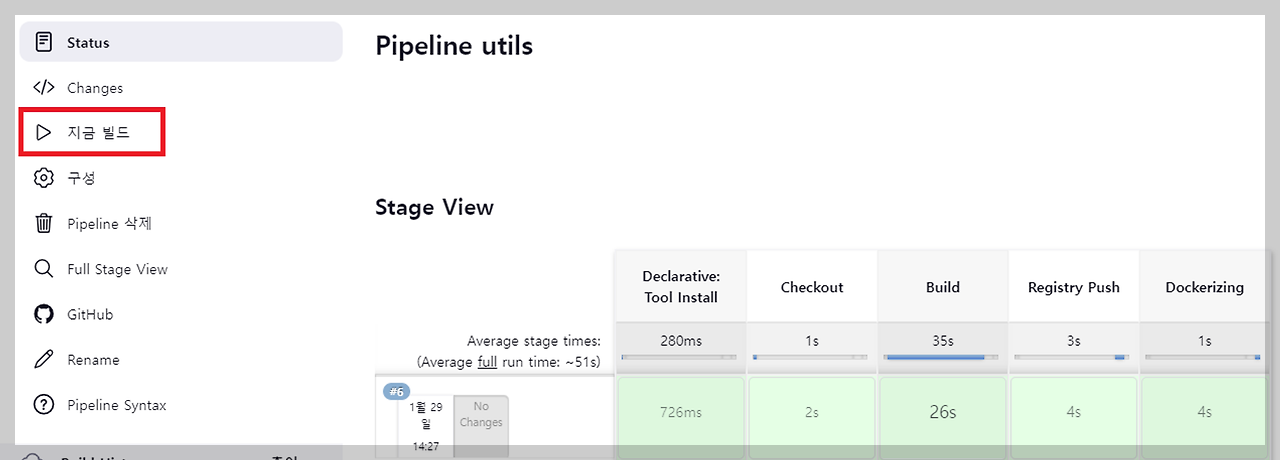Click the Registry Push stage header
1280x460 pixels.
pos(1074,286)
